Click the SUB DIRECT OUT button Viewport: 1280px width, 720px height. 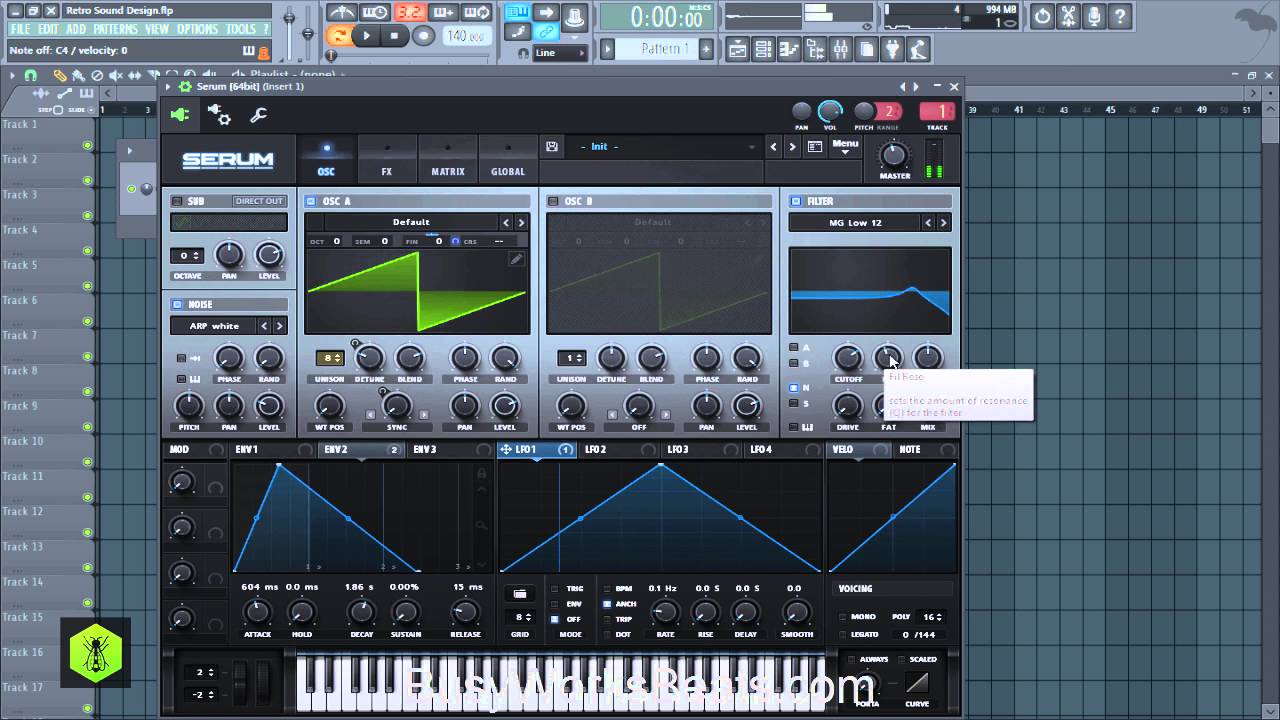259,201
